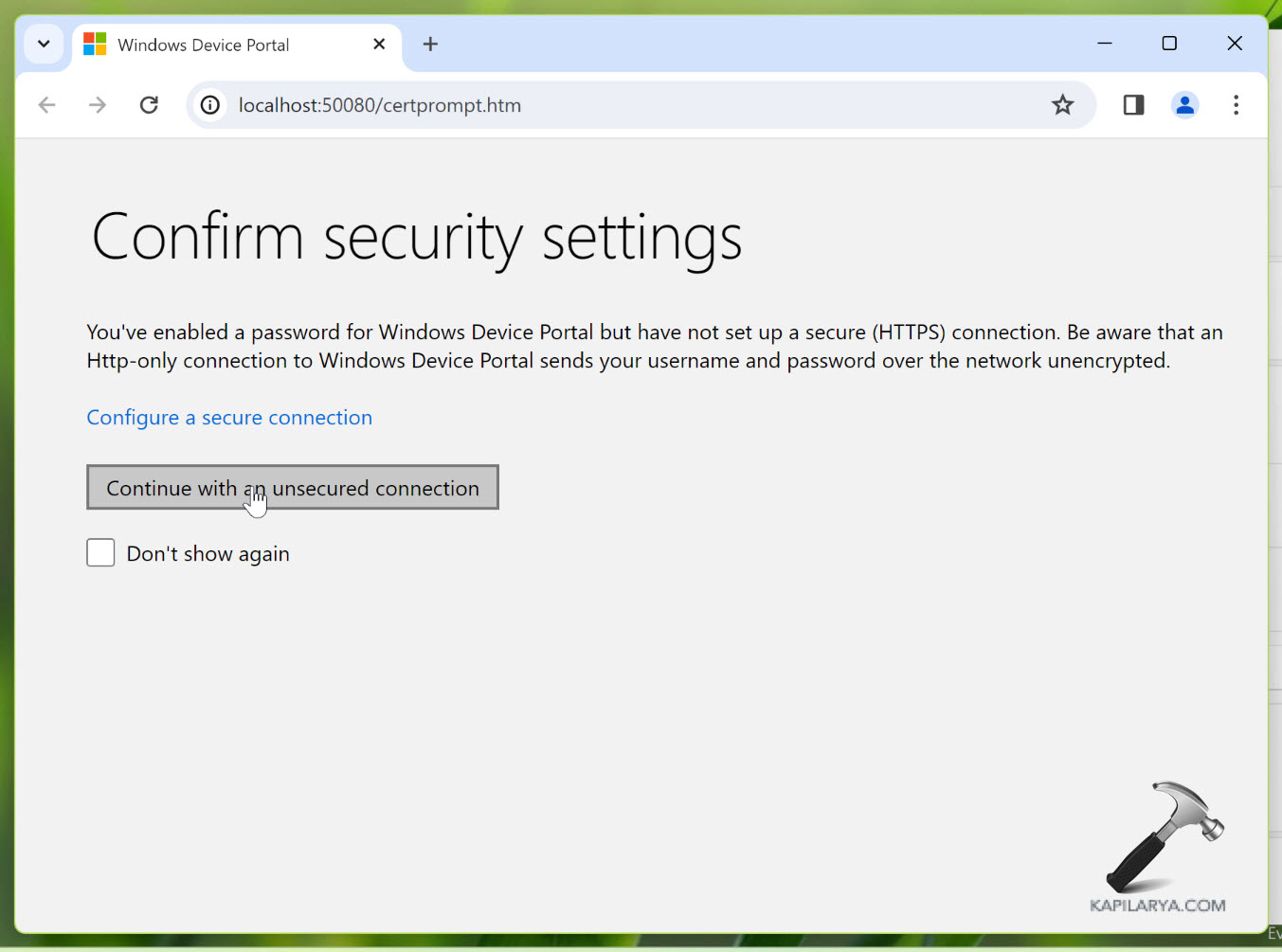
Task: Open the browser side panel
Action: point(1133,105)
